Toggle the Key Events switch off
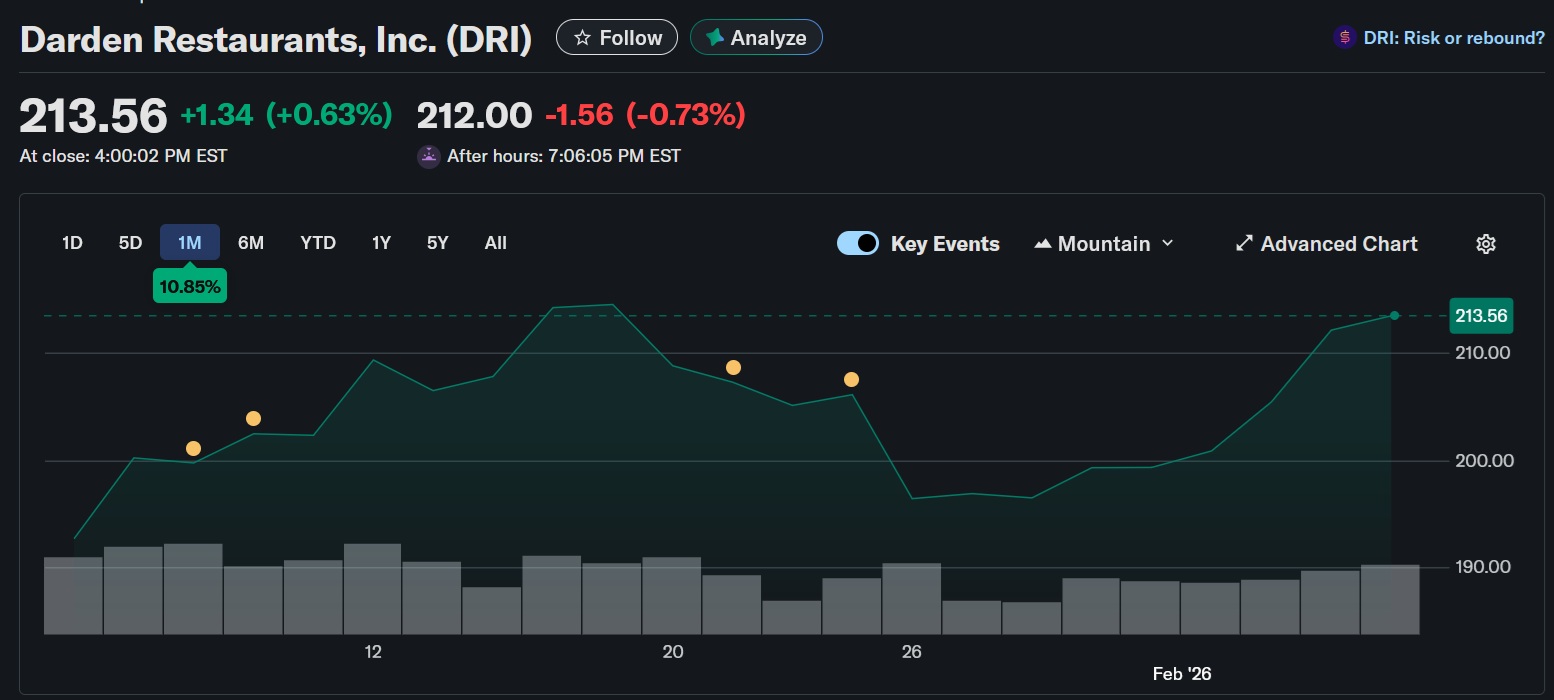 point(857,244)
